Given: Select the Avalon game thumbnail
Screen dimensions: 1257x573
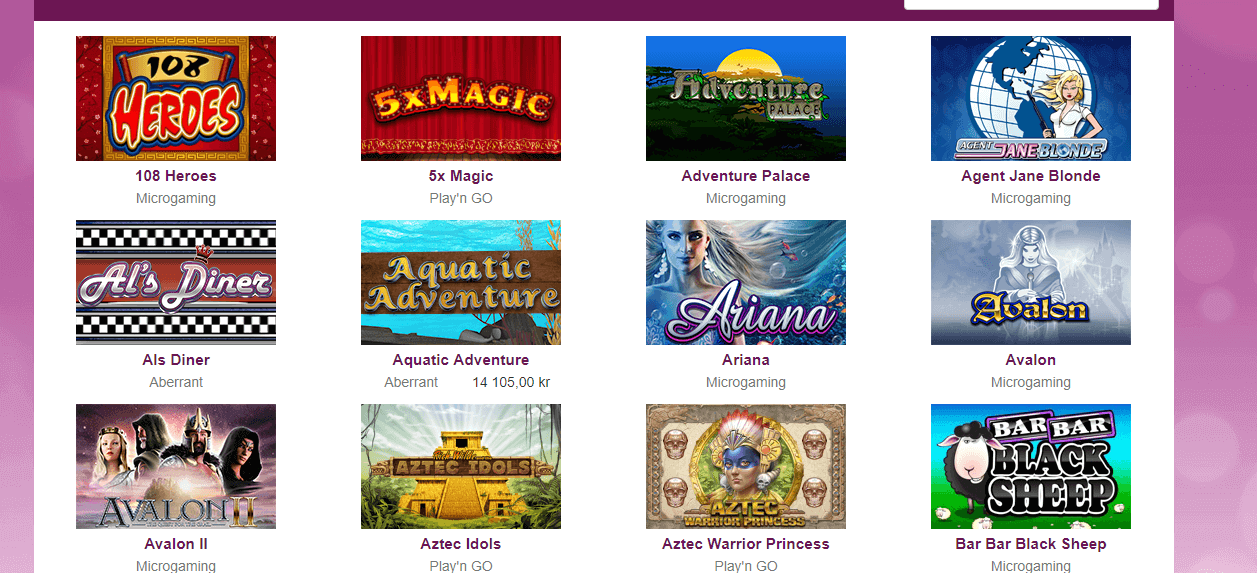Looking at the screenshot, I should 1031,282.
